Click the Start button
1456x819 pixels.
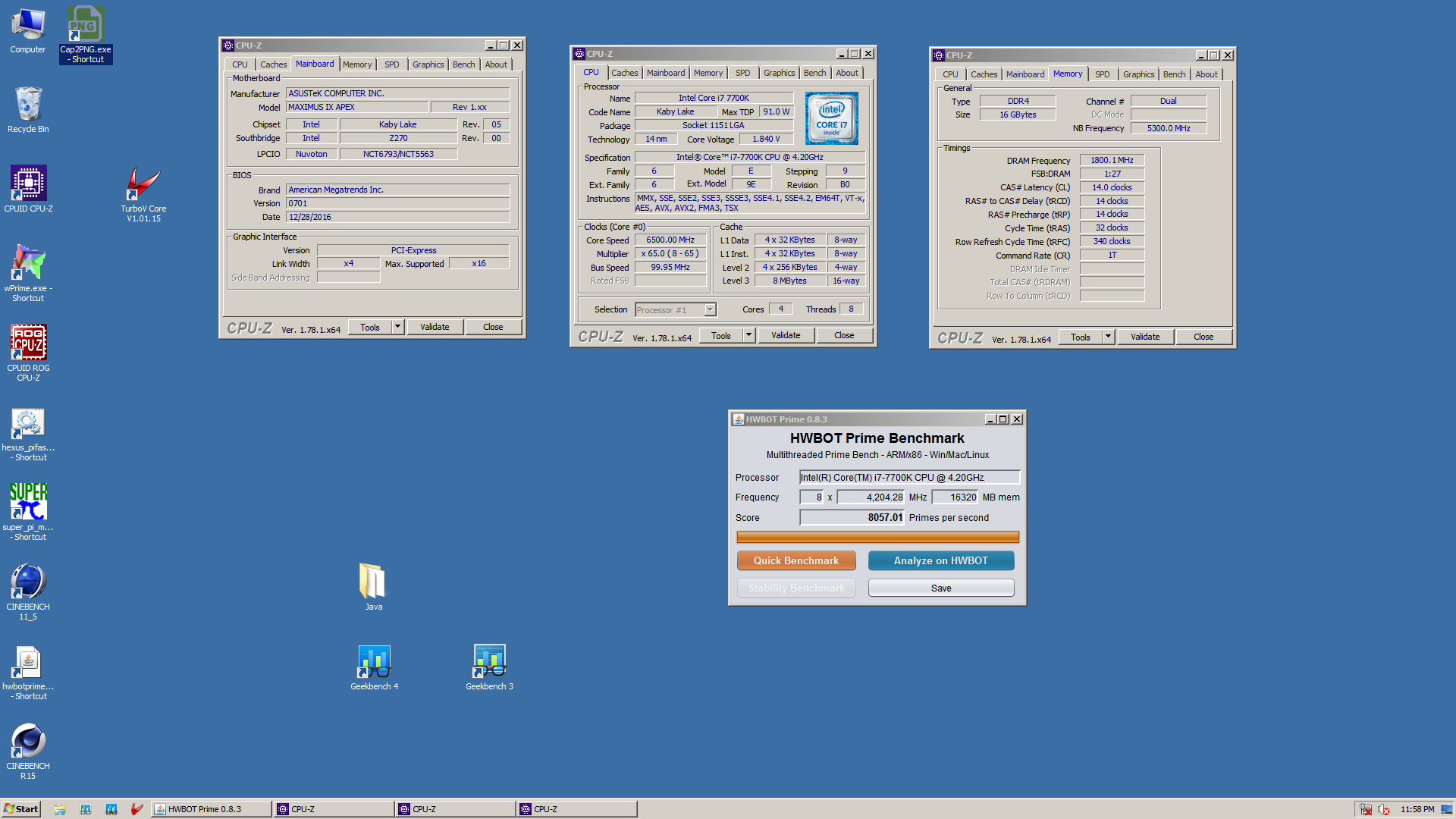pos(20,809)
